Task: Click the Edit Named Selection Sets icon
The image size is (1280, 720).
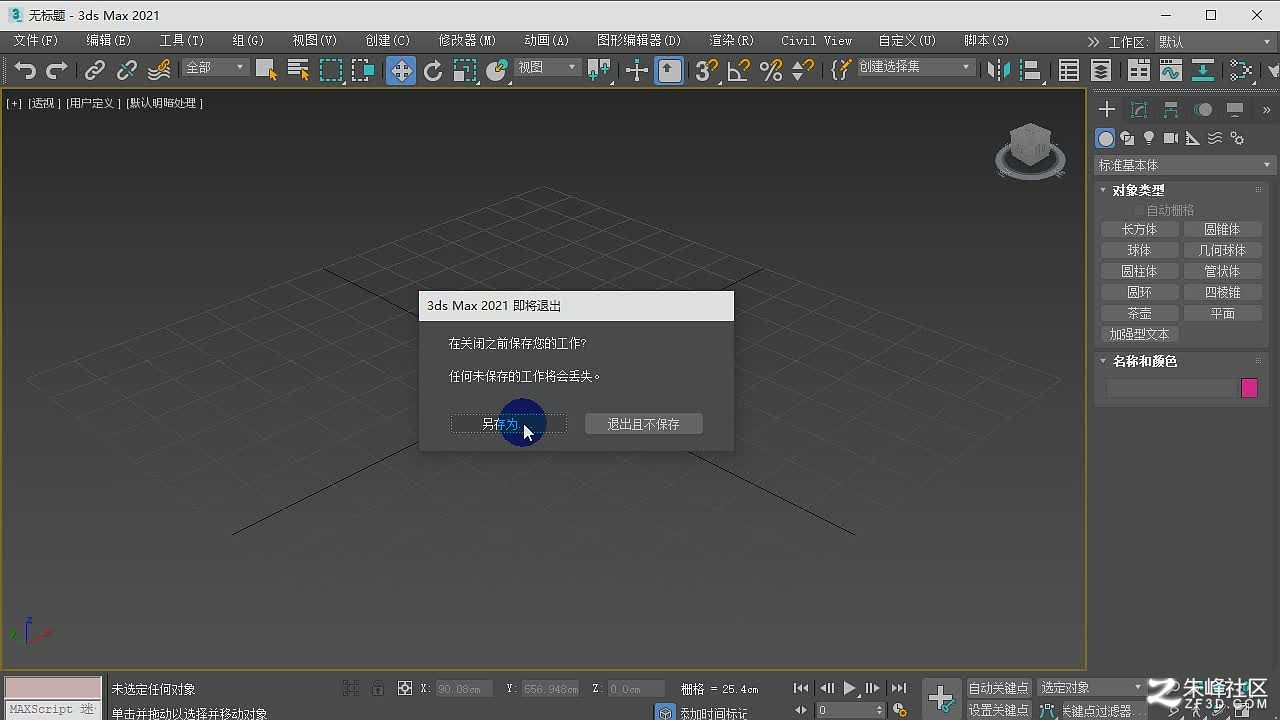Action: (x=841, y=70)
